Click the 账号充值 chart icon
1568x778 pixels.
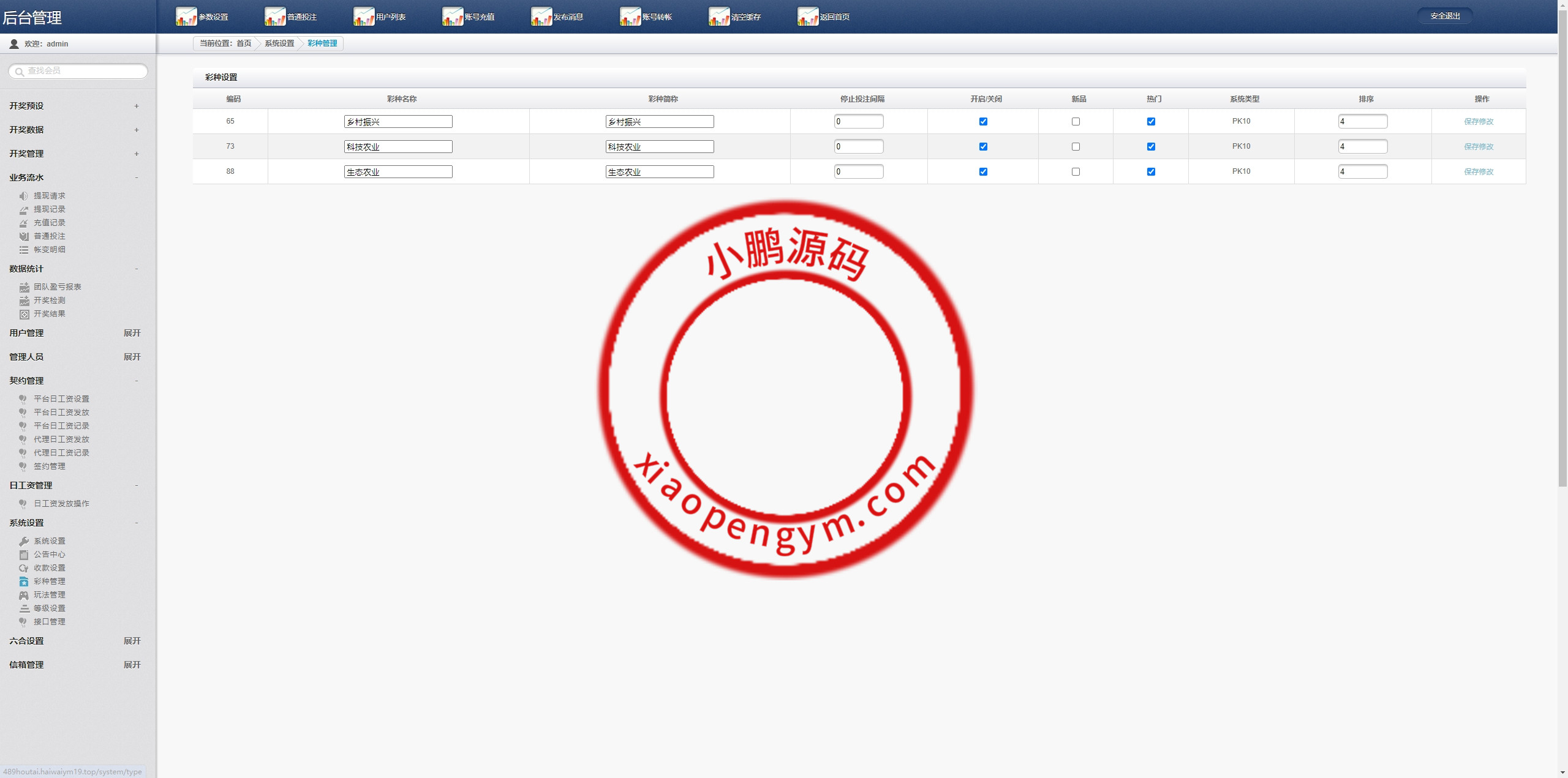(453, 17)
